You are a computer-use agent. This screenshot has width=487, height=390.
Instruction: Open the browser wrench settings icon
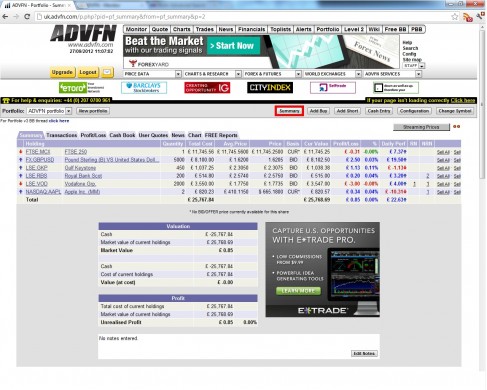(x=480, y=16)
